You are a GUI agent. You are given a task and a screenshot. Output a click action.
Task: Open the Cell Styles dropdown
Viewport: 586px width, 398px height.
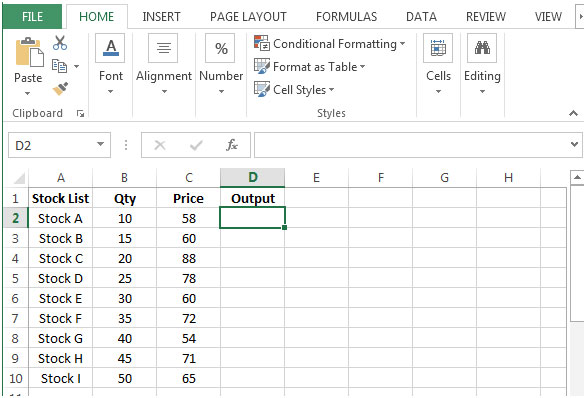tap(331, 90)
